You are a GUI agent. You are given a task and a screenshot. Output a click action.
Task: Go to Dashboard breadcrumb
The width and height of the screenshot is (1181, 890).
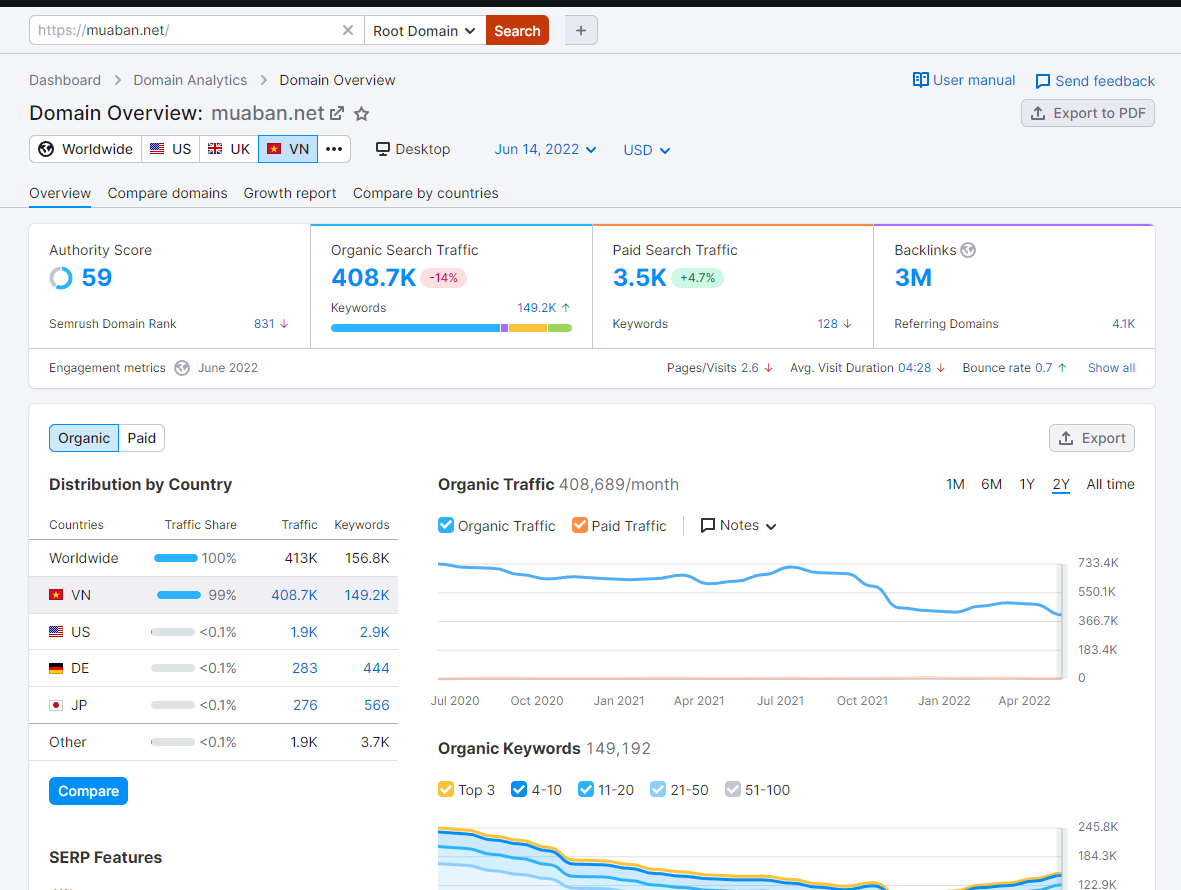(65, 80)
